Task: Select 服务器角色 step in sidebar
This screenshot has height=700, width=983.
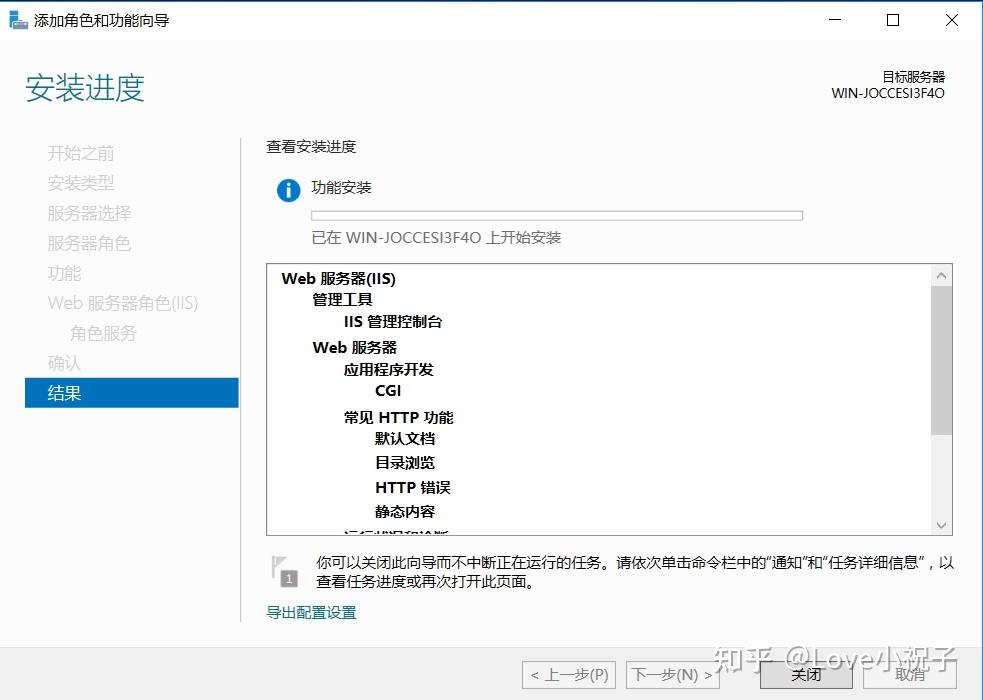Action: tap(89, 243)
